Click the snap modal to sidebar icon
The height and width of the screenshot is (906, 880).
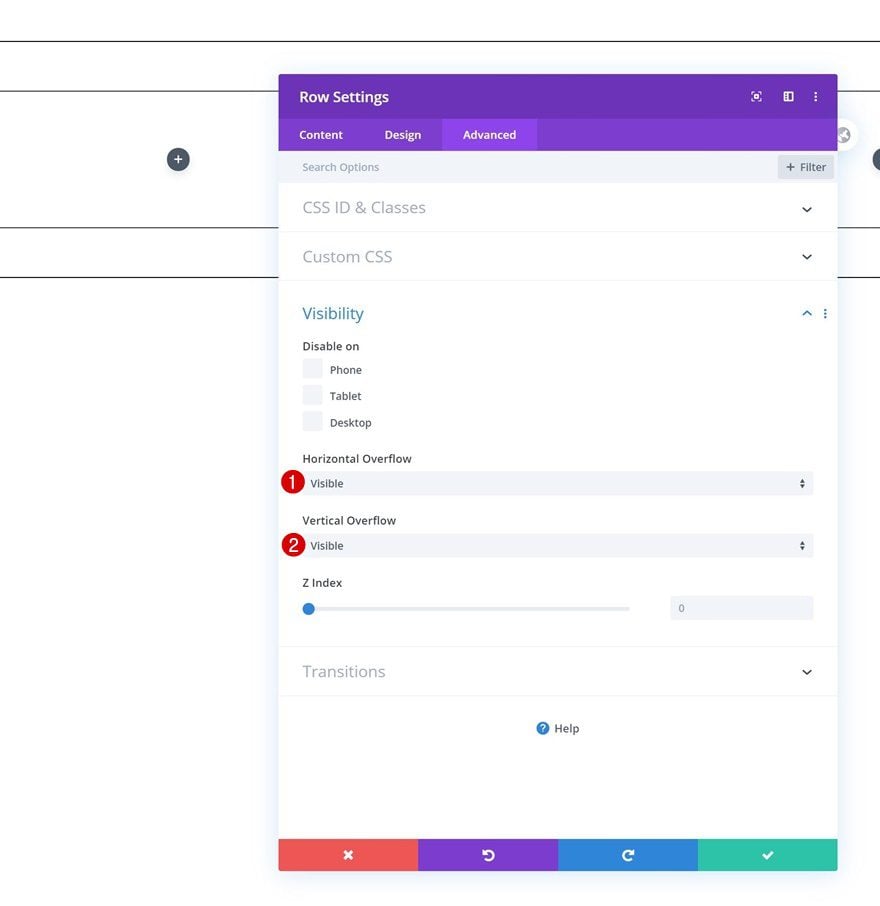788,96
